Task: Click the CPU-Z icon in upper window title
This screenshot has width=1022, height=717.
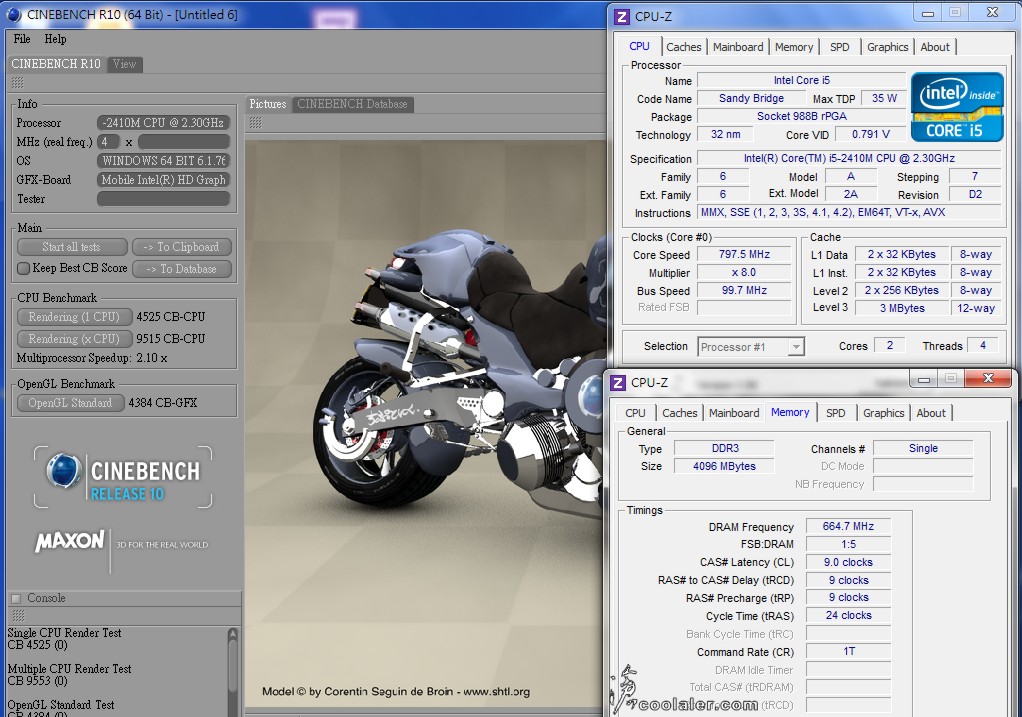Action: pyautogui.click(x=622, y=17)
